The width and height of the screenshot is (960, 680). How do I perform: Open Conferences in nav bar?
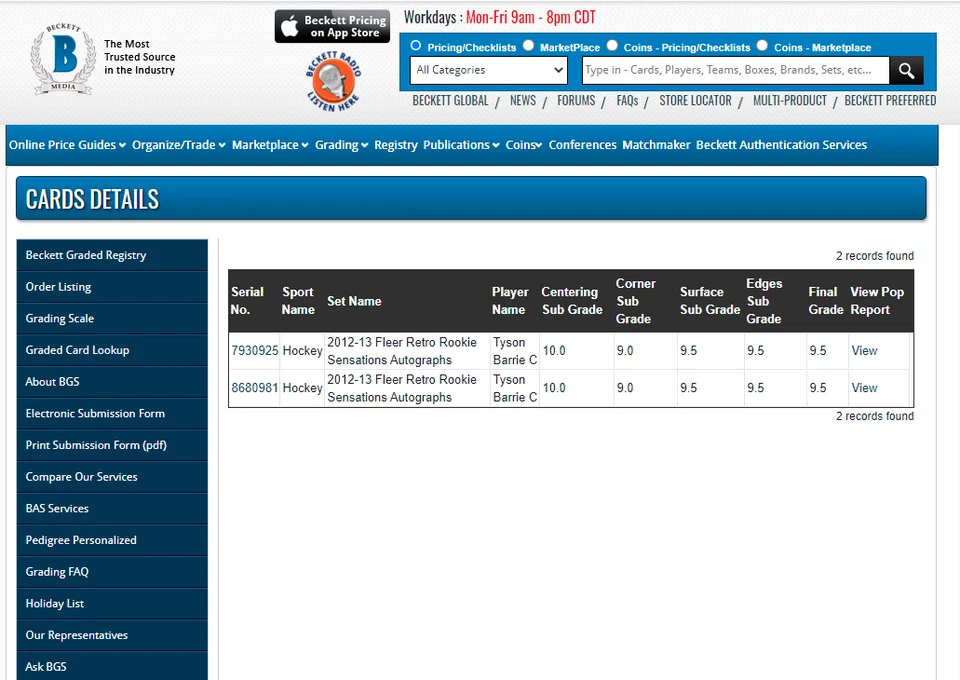[582, 145]
